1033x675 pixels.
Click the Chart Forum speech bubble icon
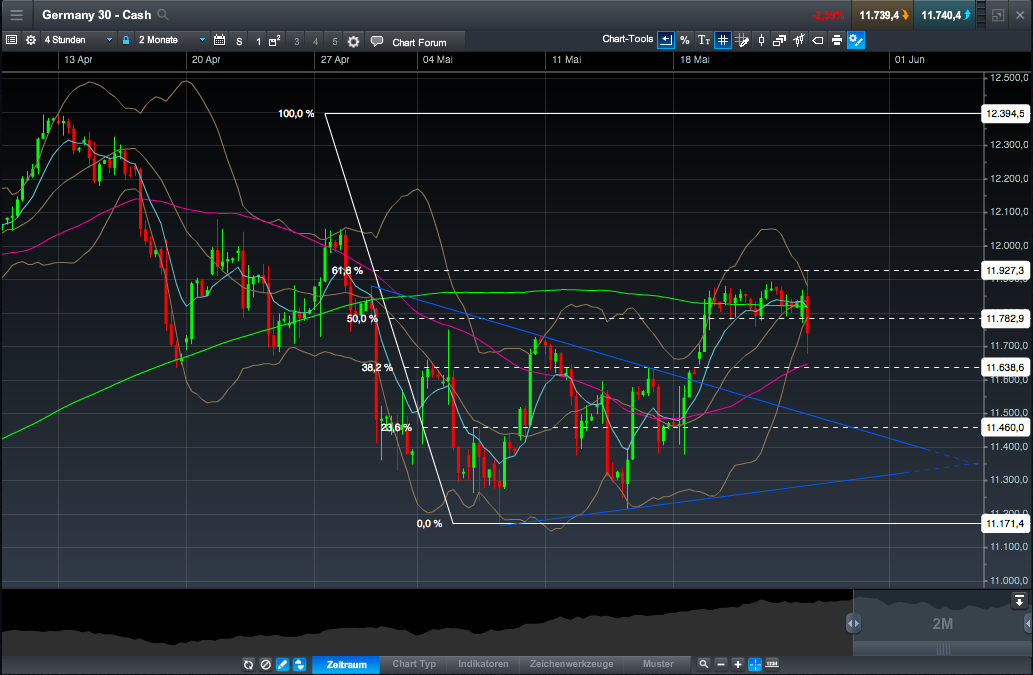click(377, 41)
